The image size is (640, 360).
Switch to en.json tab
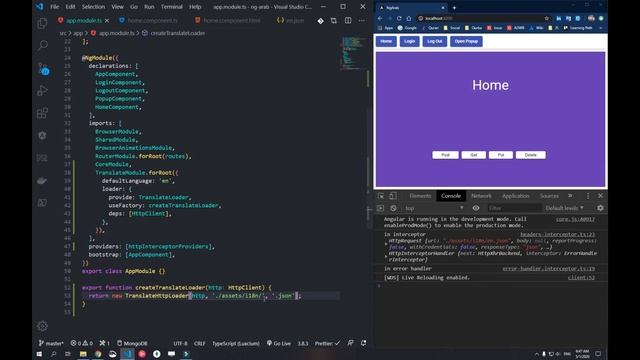coord(291,20)
